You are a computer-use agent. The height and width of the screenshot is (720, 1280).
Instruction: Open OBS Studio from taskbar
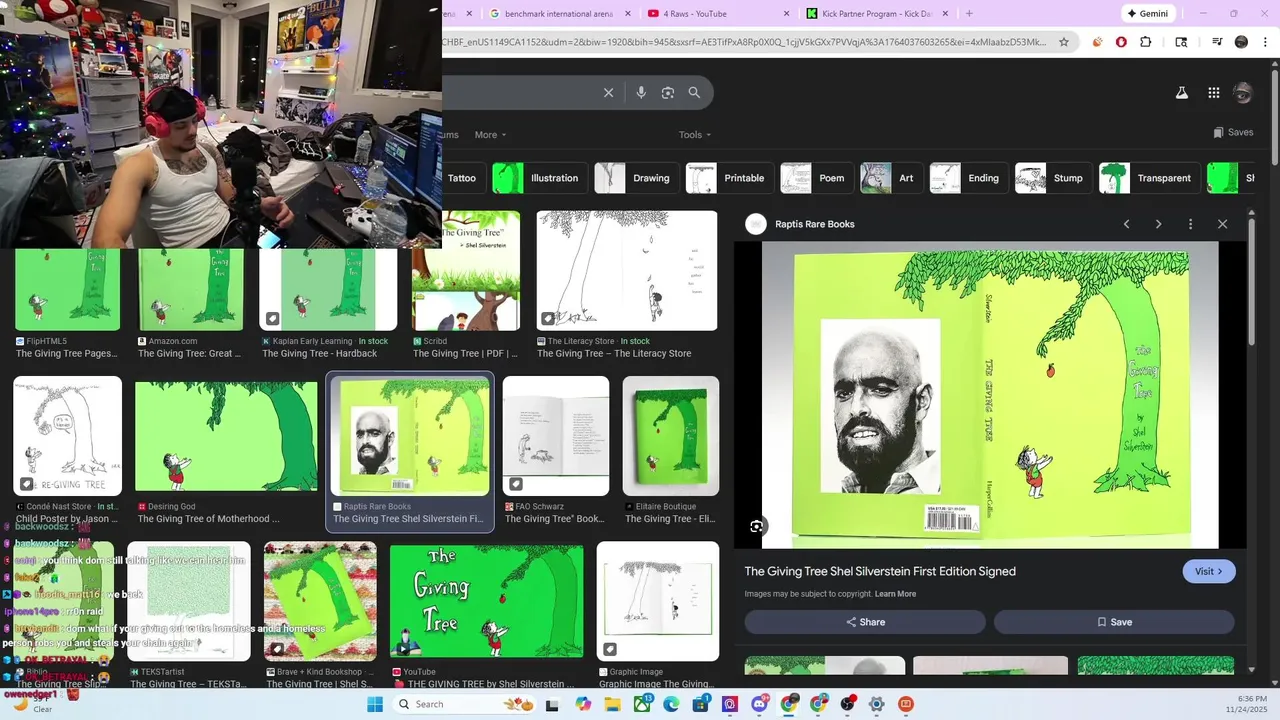point(847,704)
